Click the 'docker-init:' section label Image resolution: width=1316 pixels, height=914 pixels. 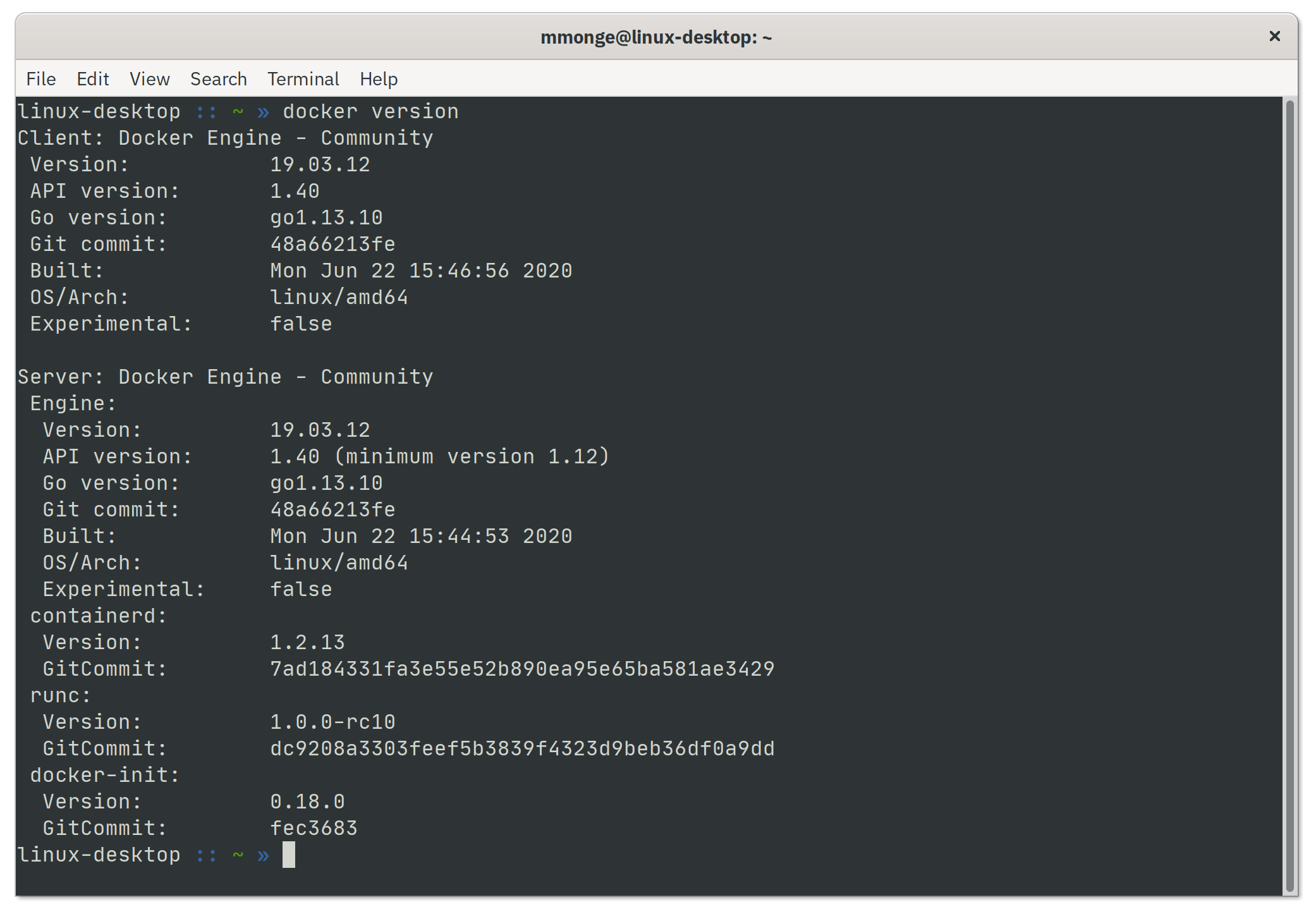coord(105,776)
